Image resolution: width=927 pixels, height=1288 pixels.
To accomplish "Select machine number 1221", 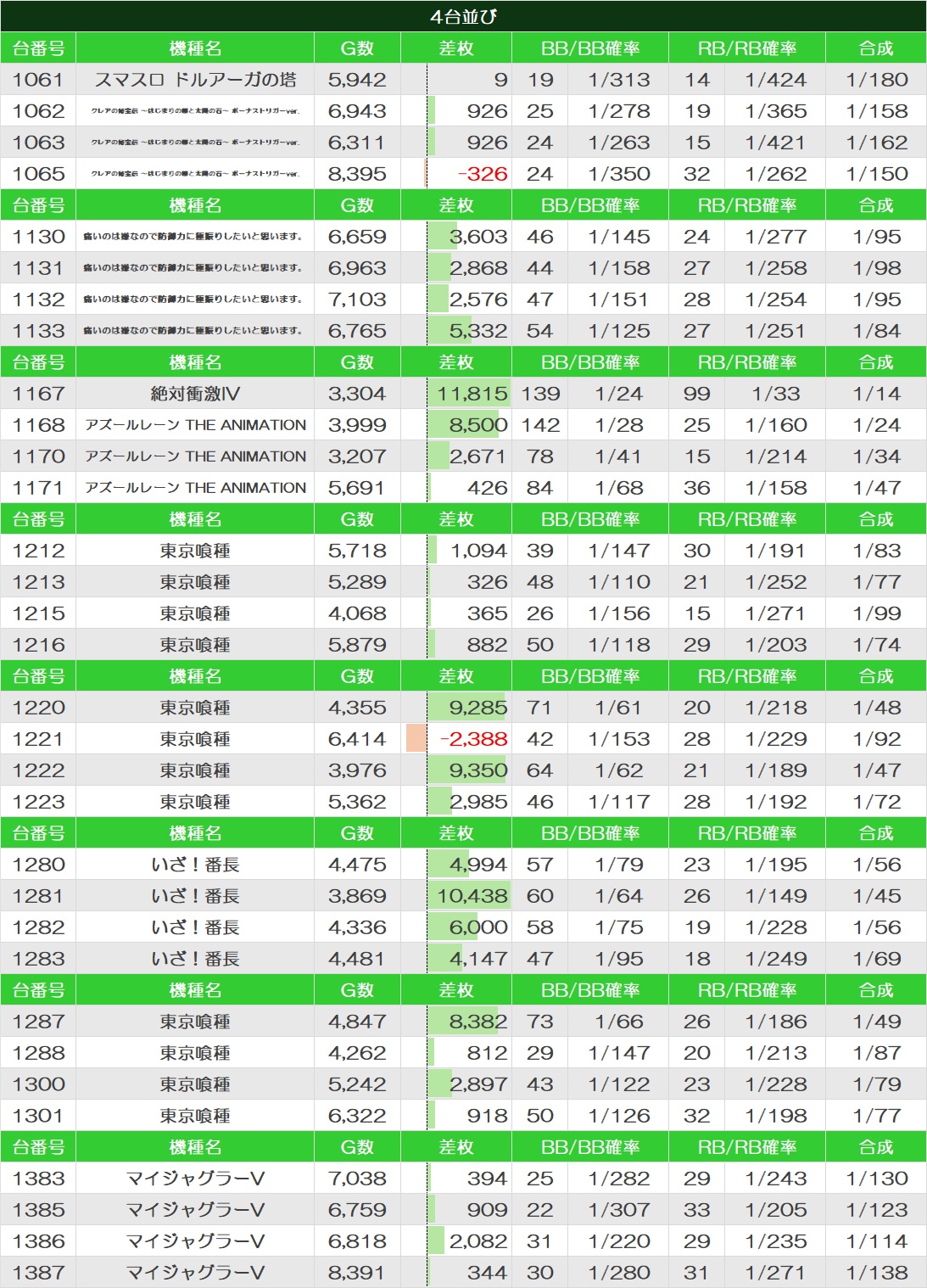I will click(x=38, y=739).
